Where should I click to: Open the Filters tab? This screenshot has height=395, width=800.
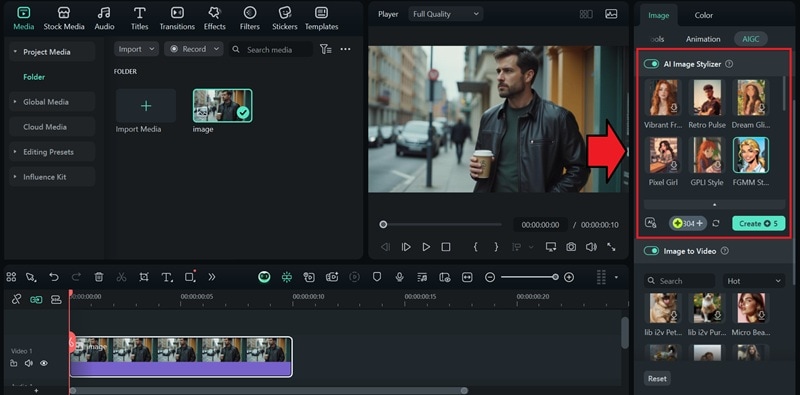click(249, 19)
